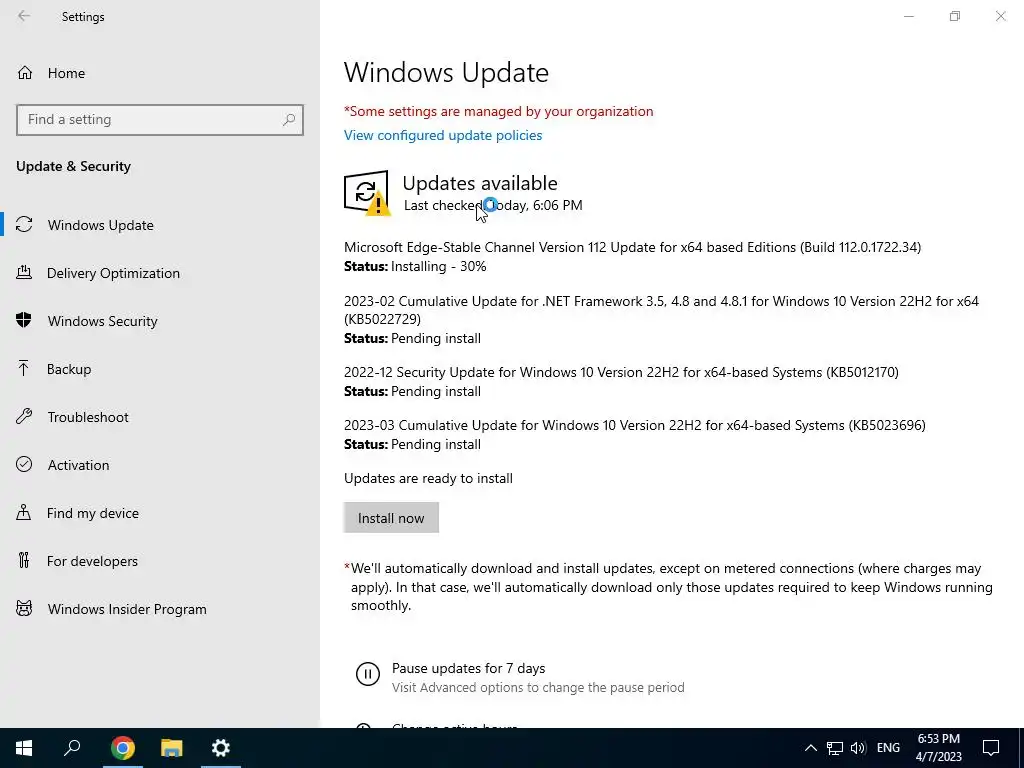
Task: Click Pause updates for 7 days
Action: coord(468,668)
